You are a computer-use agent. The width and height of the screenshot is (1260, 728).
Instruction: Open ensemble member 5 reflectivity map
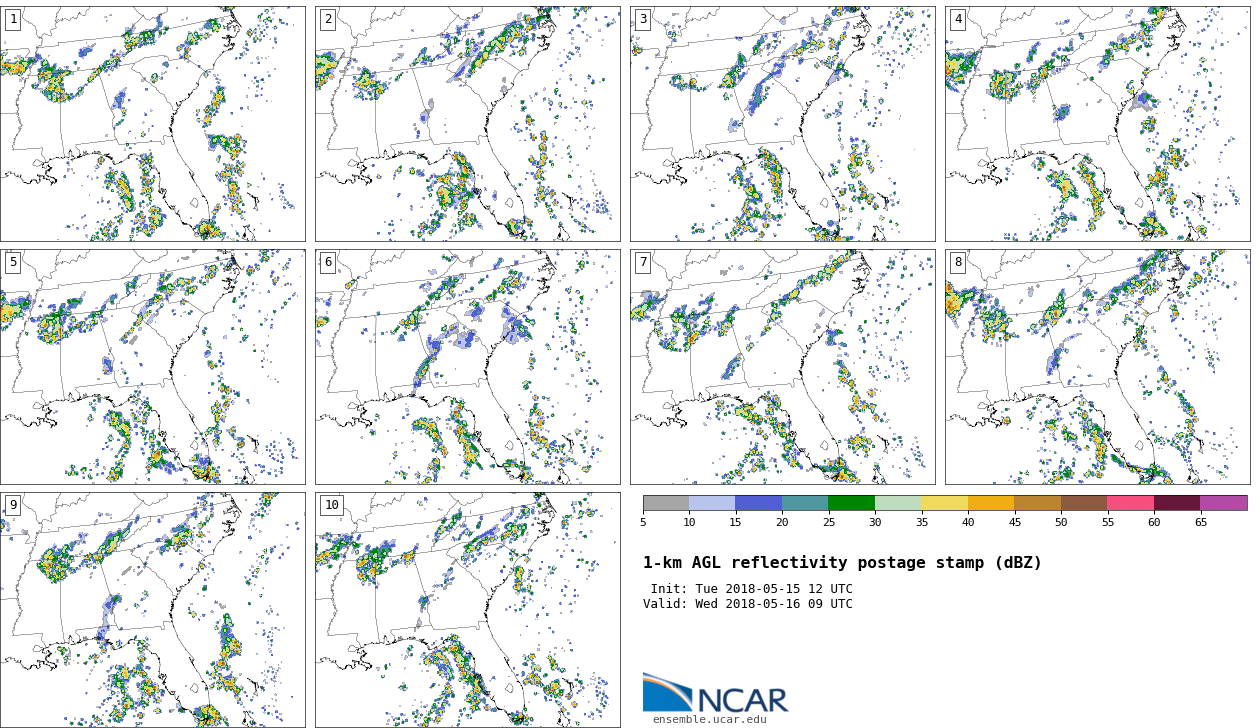[x=152, y=367]
